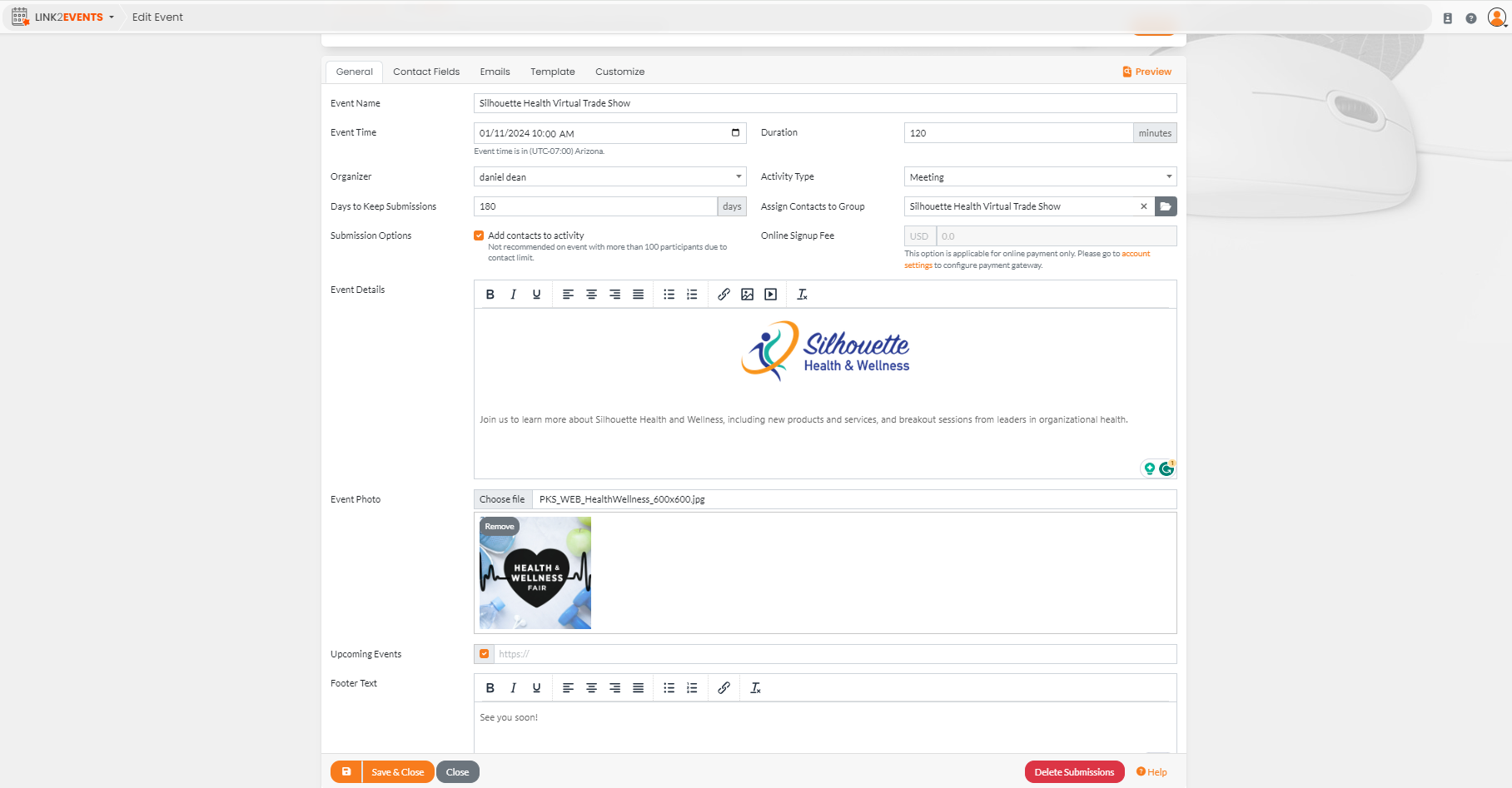Open the Customize tab
Viewport: 1512px width, 788px height.
point(620,72)
